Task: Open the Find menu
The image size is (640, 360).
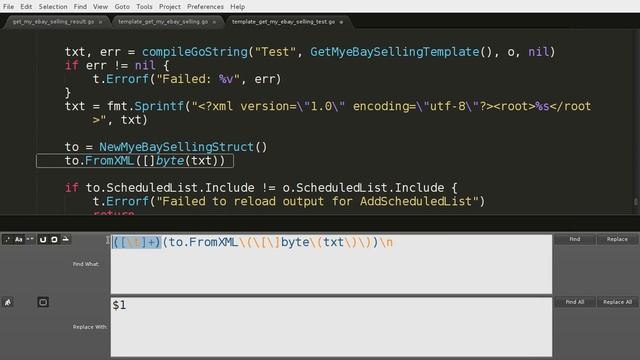Action: (x=80, y=7)
